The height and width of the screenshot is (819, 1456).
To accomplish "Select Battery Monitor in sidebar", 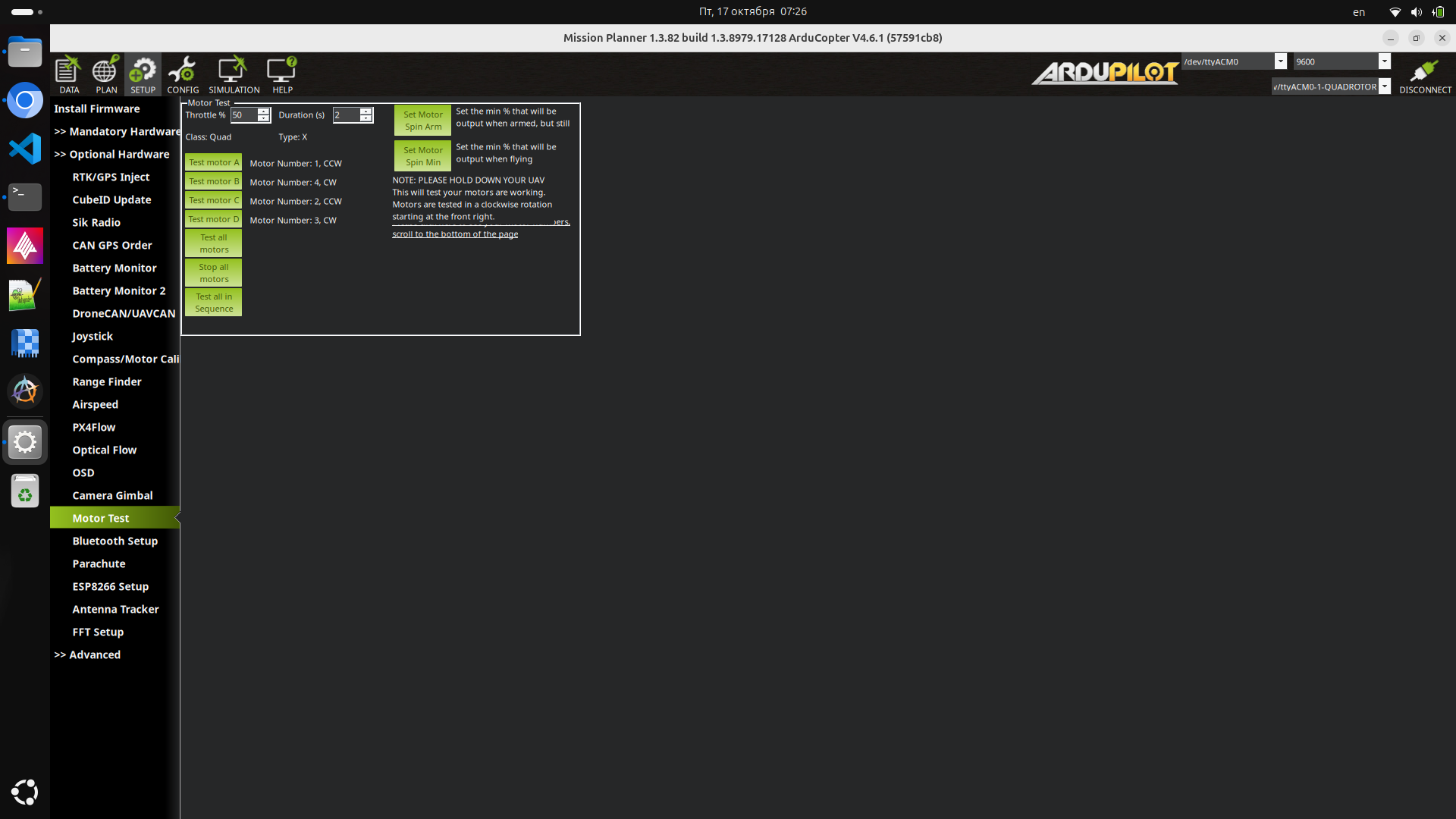I will (x=114, y=268).
